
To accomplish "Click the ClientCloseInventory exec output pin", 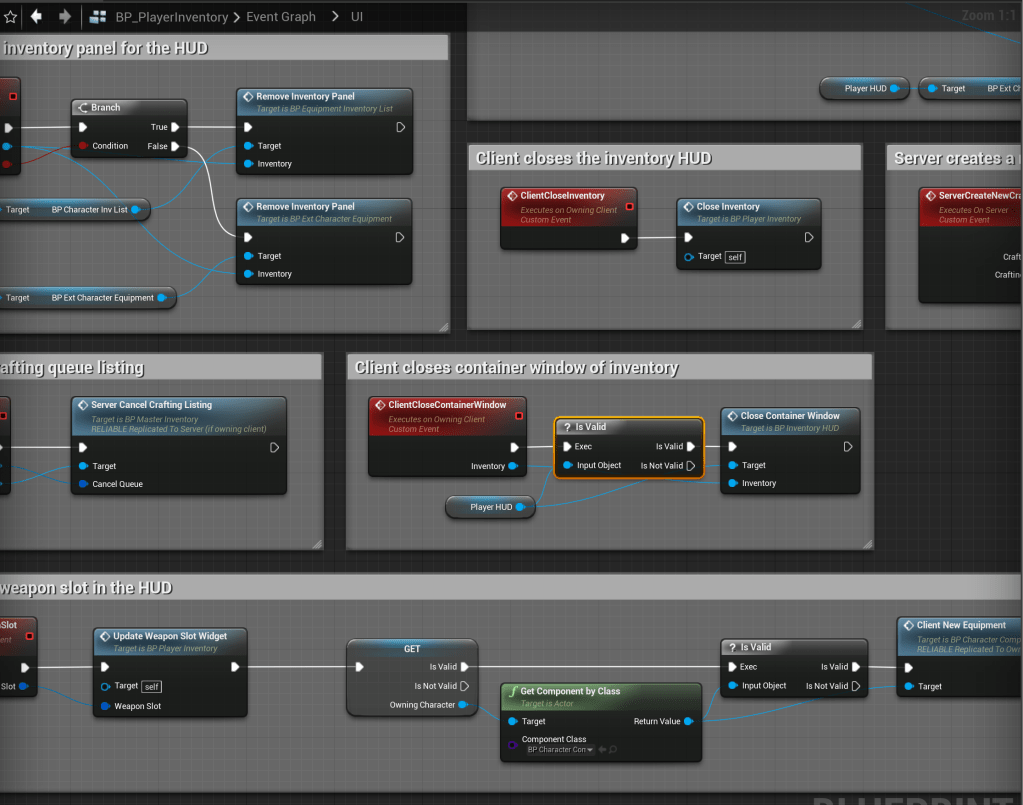I will coord(624,238).
